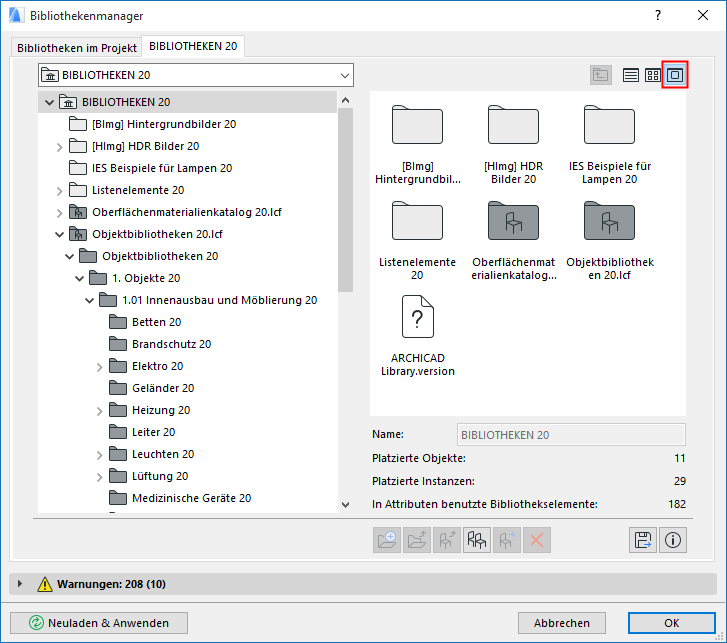Click Neuladen & Anwenden button
This screenshot has height=643, width=727.
tap(99, 623)
